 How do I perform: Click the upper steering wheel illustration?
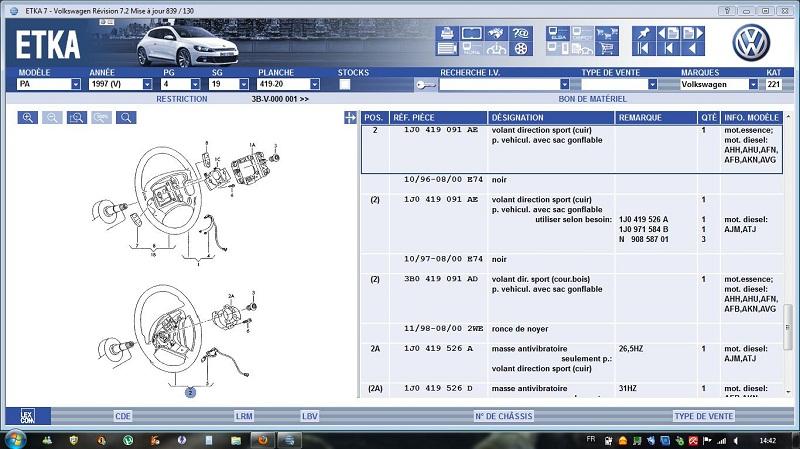tap(168, 191)
